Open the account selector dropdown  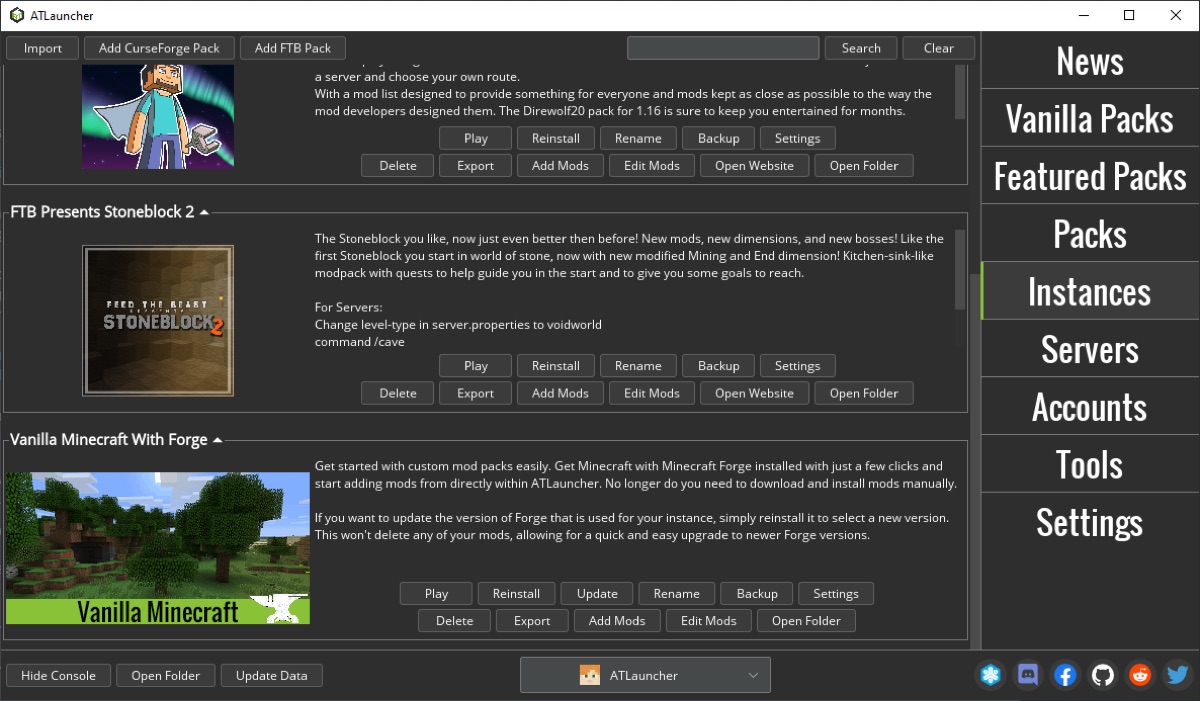click(x=645, y=675)
